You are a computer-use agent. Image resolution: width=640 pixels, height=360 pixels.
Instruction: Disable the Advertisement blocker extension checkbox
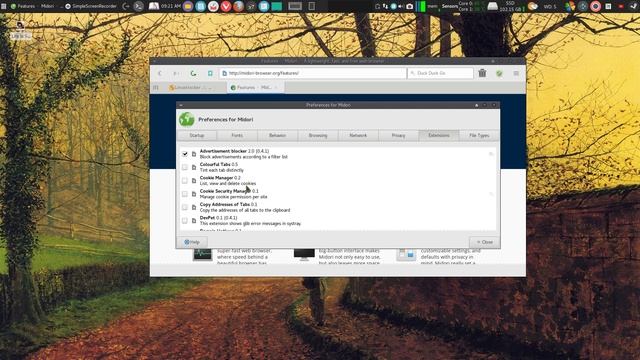185,154
